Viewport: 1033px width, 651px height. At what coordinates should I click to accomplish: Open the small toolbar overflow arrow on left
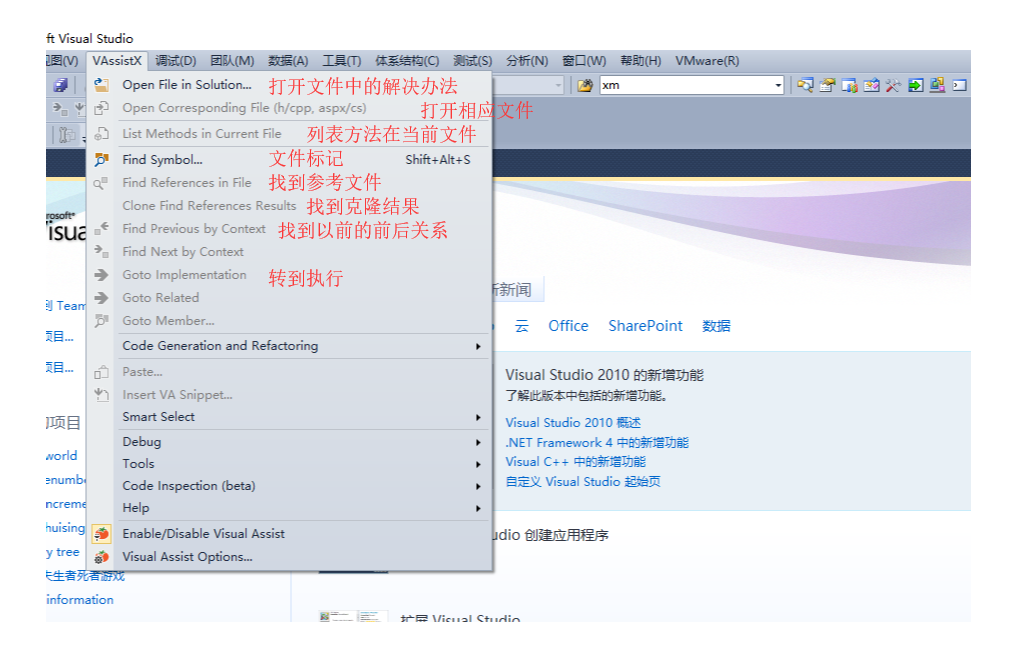84,138
